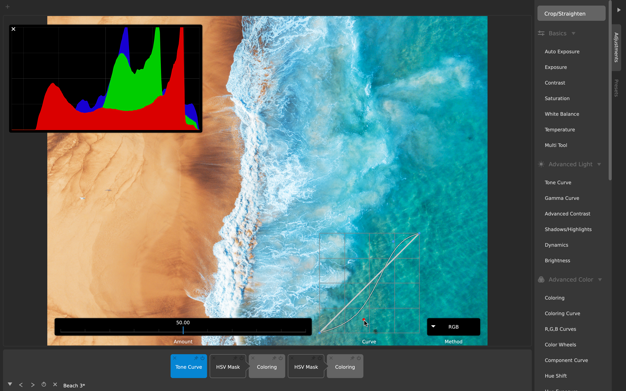
Task: Open the RGB Method dropdown
Action: point(453,327)
